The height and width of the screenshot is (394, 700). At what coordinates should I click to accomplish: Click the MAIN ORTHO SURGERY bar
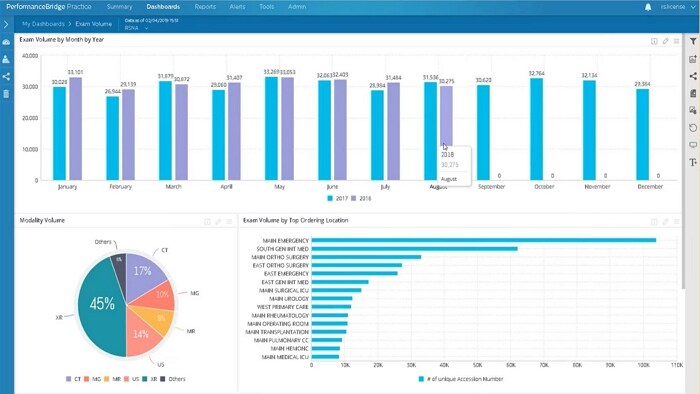pyautogui.click(x=366, y=257)
